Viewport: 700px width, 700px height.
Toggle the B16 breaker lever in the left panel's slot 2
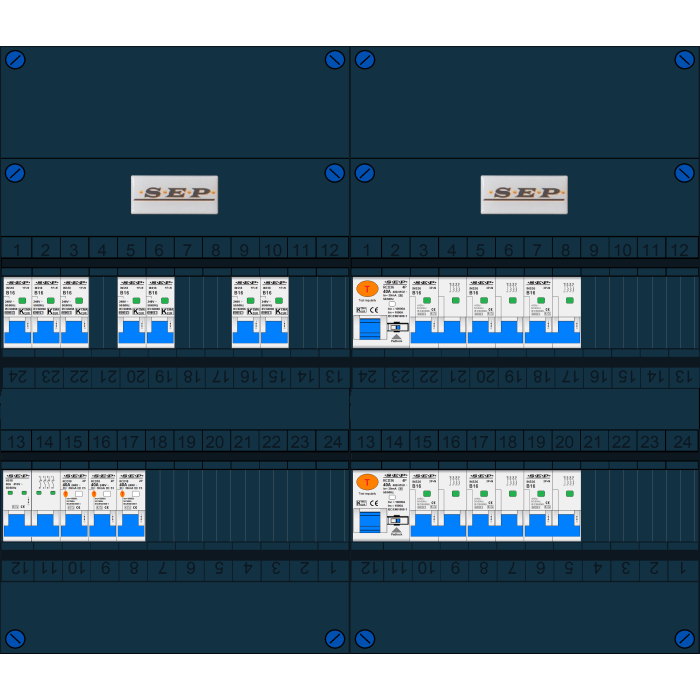[x=46, y=332]
